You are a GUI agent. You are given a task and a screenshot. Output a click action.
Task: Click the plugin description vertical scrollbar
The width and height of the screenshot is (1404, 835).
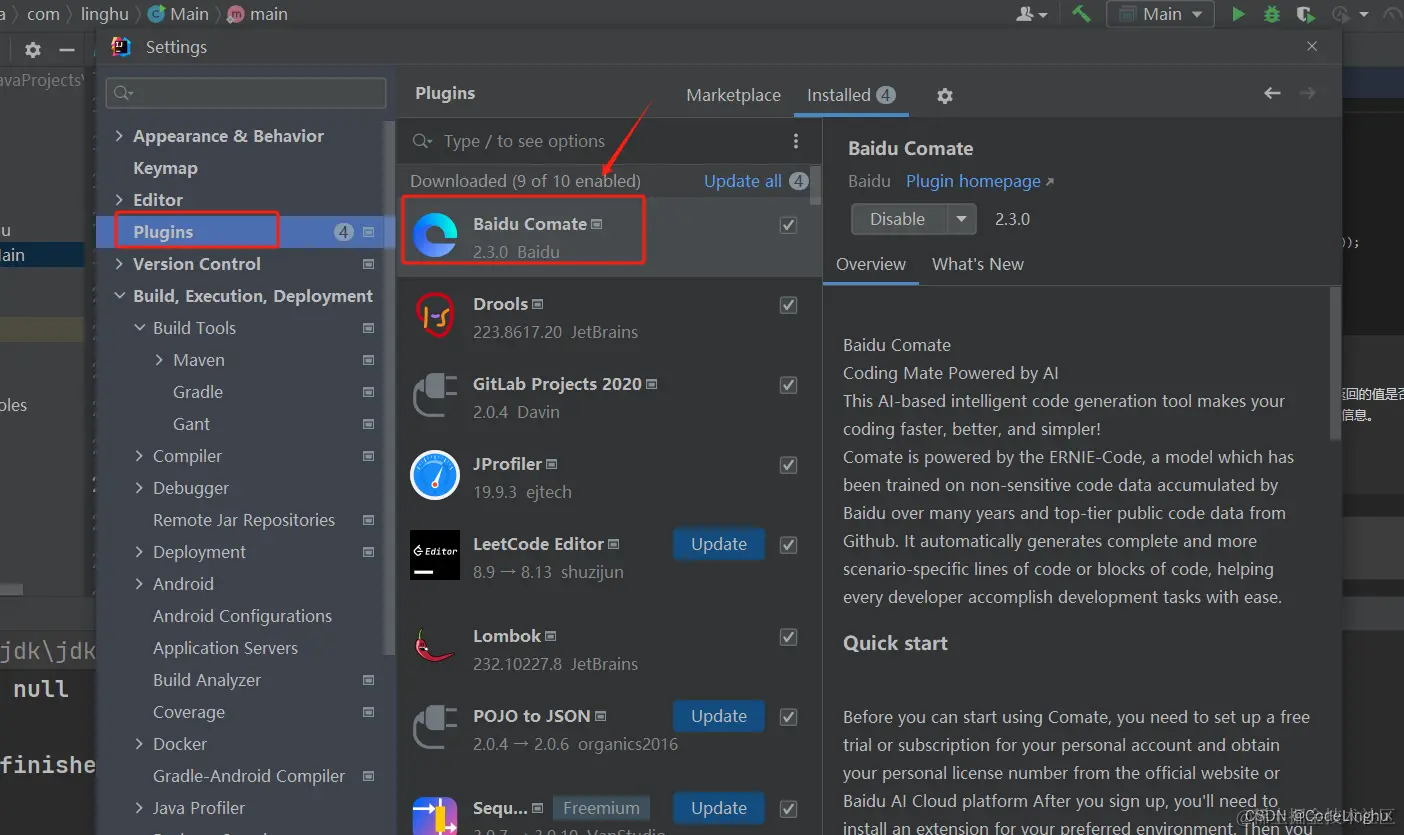[x=1335, y=363]
